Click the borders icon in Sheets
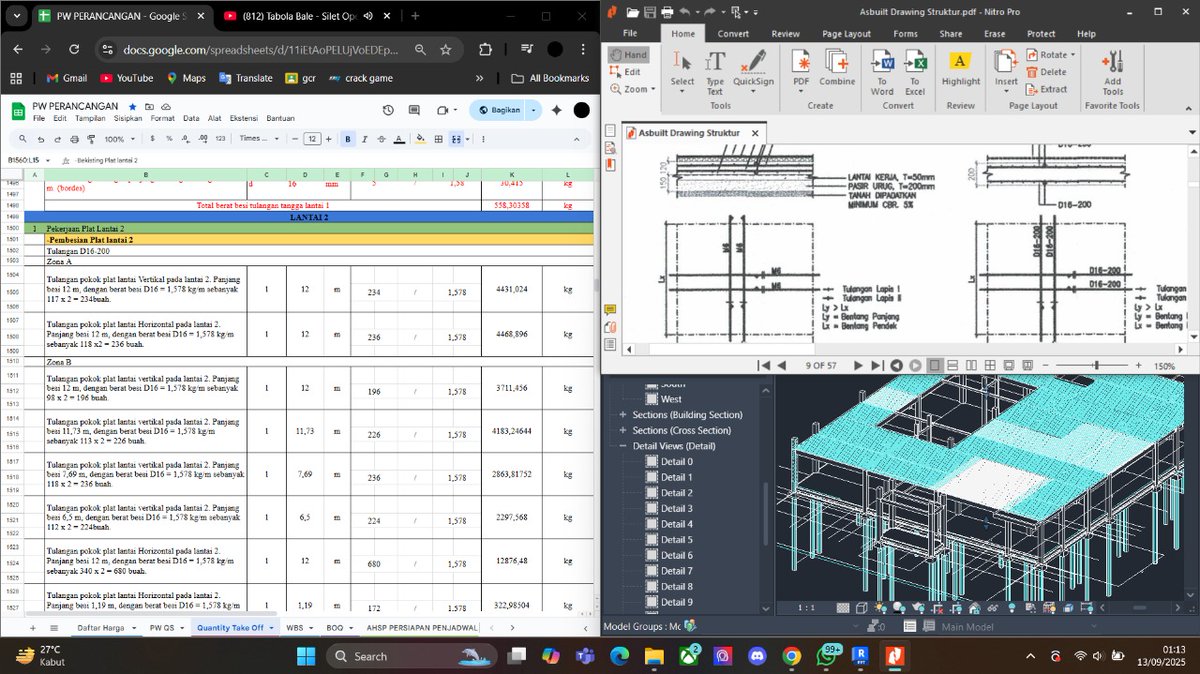1200x674 pixels. (439, 139)
